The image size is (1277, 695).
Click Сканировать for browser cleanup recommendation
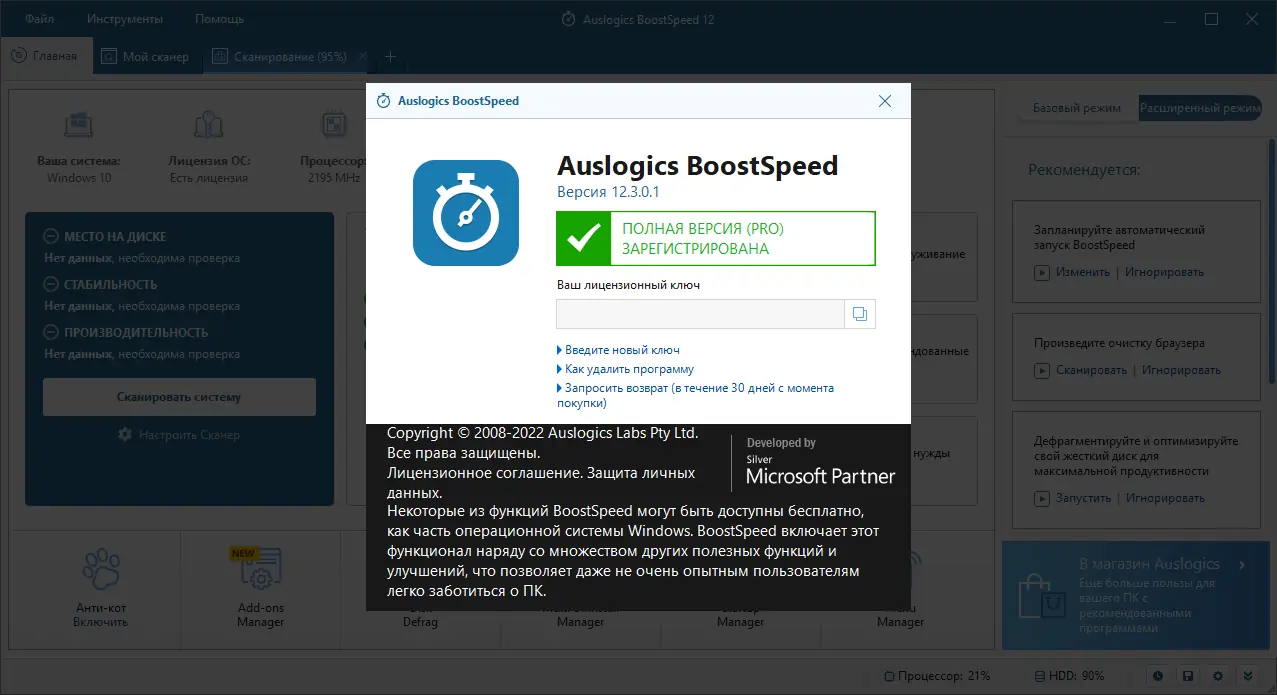click(1092, 370)
